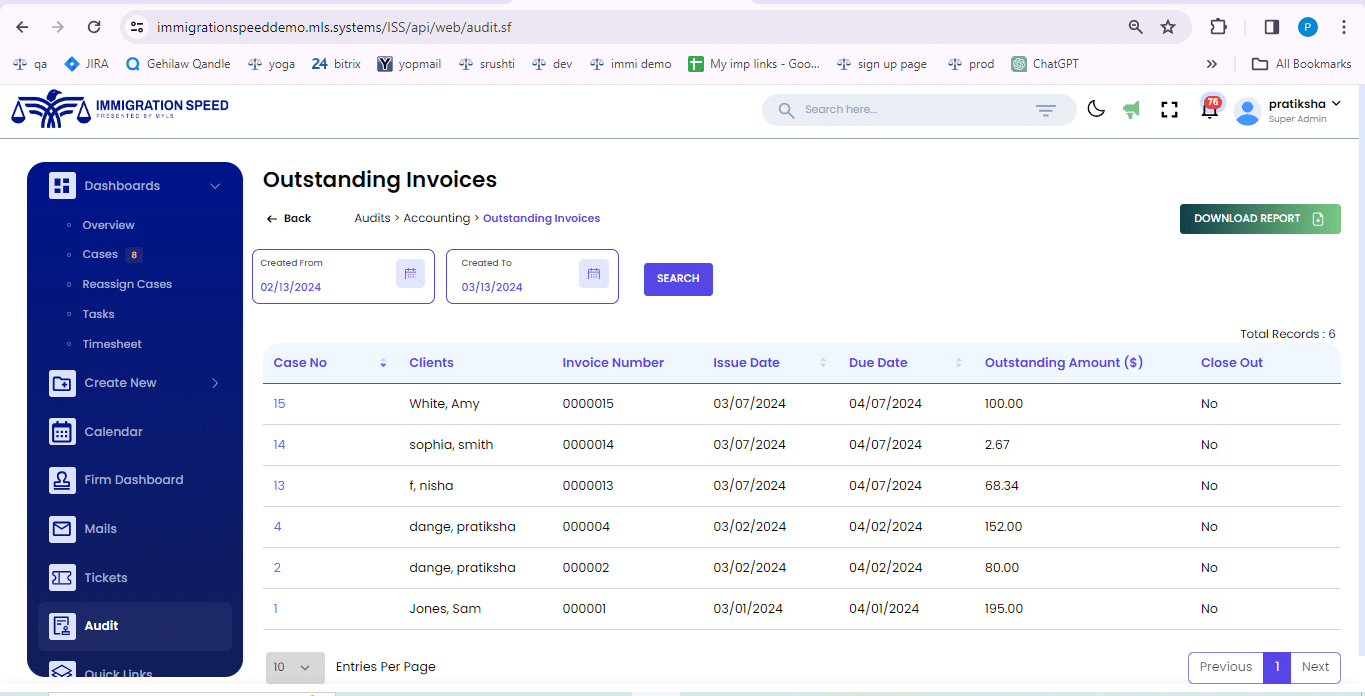Image resolution: width=1365 pixels, height=696 pixels.
Task: Click the browser back arrow
Action: tap(22, 27)
